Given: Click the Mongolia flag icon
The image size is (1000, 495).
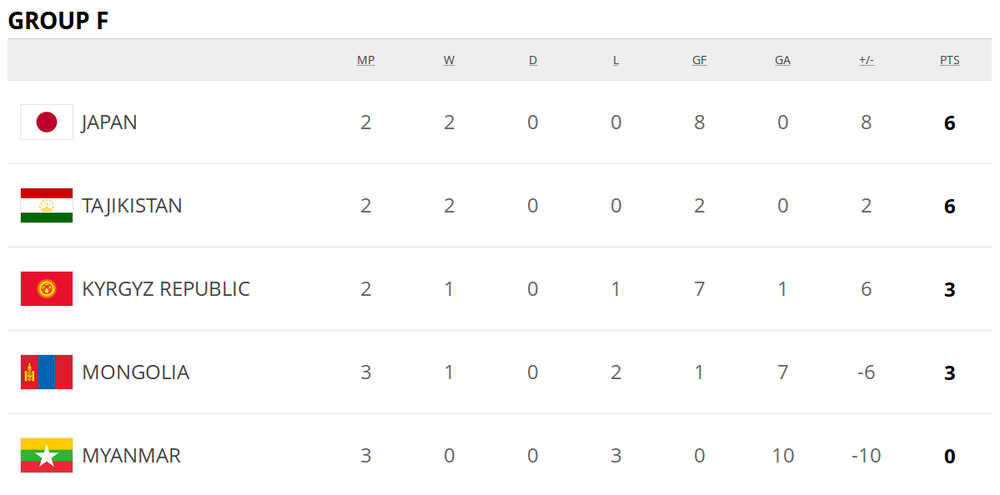Looking at the screenshot, I should point(46,372).
